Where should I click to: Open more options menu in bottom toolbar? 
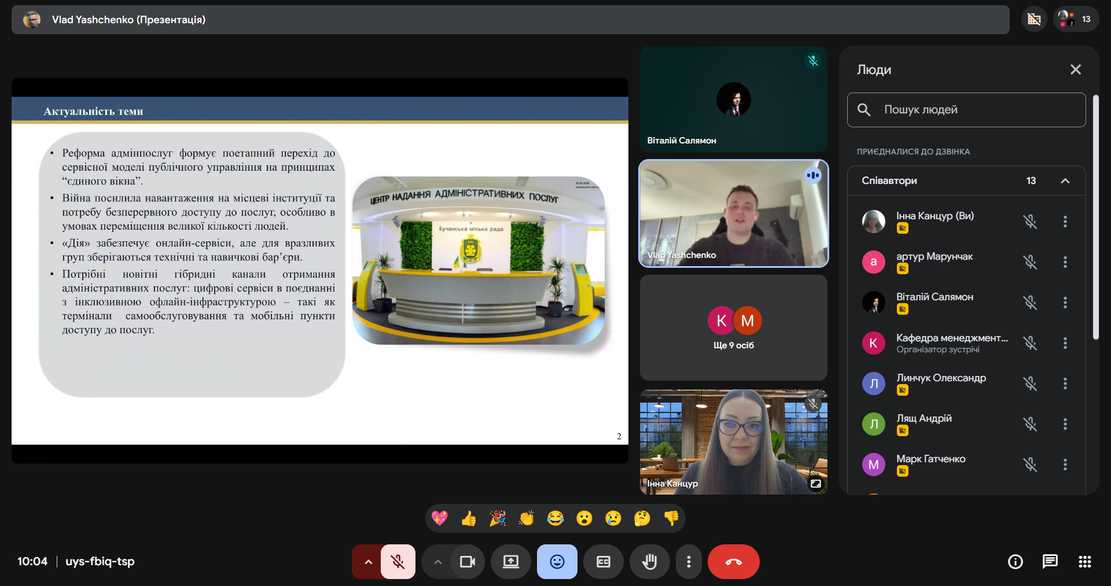point(688,562)
